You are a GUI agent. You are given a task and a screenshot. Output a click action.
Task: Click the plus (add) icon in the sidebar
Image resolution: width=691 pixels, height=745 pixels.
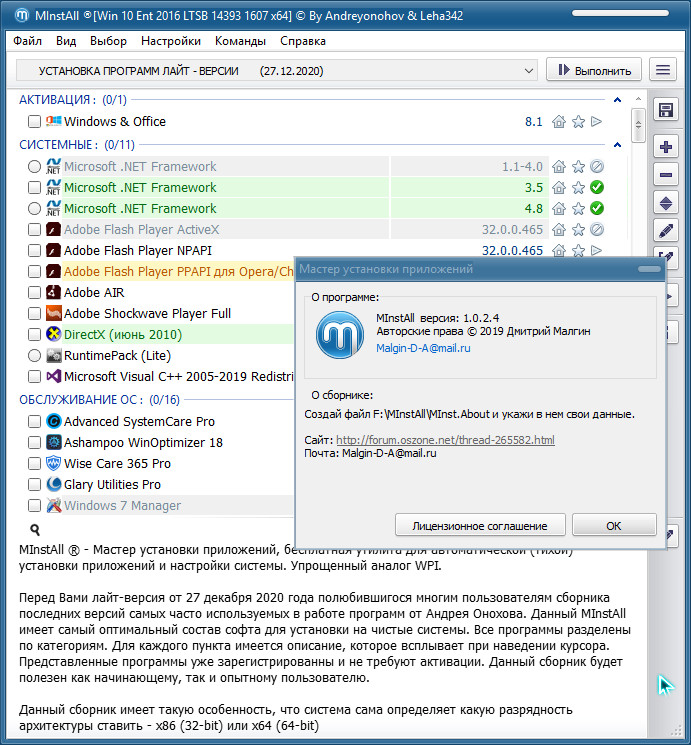(x=665, y=147)
